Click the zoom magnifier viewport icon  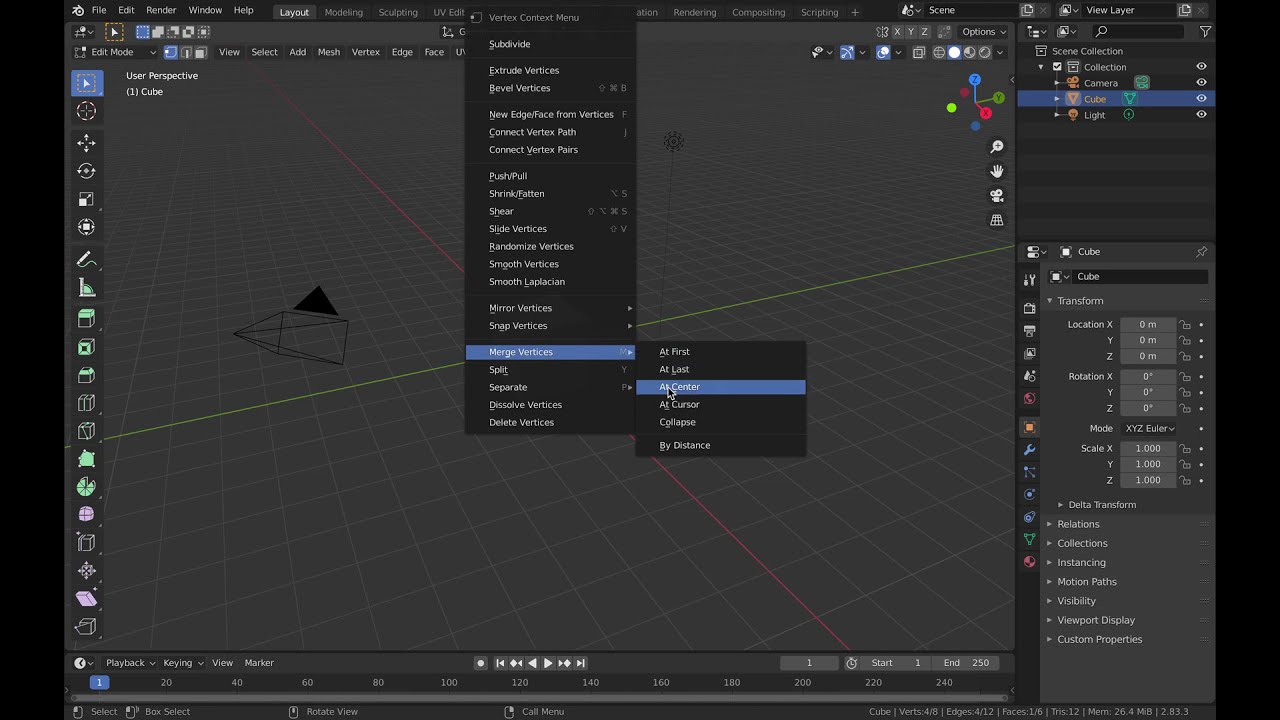pyautogui.click(x=997, y=147)
